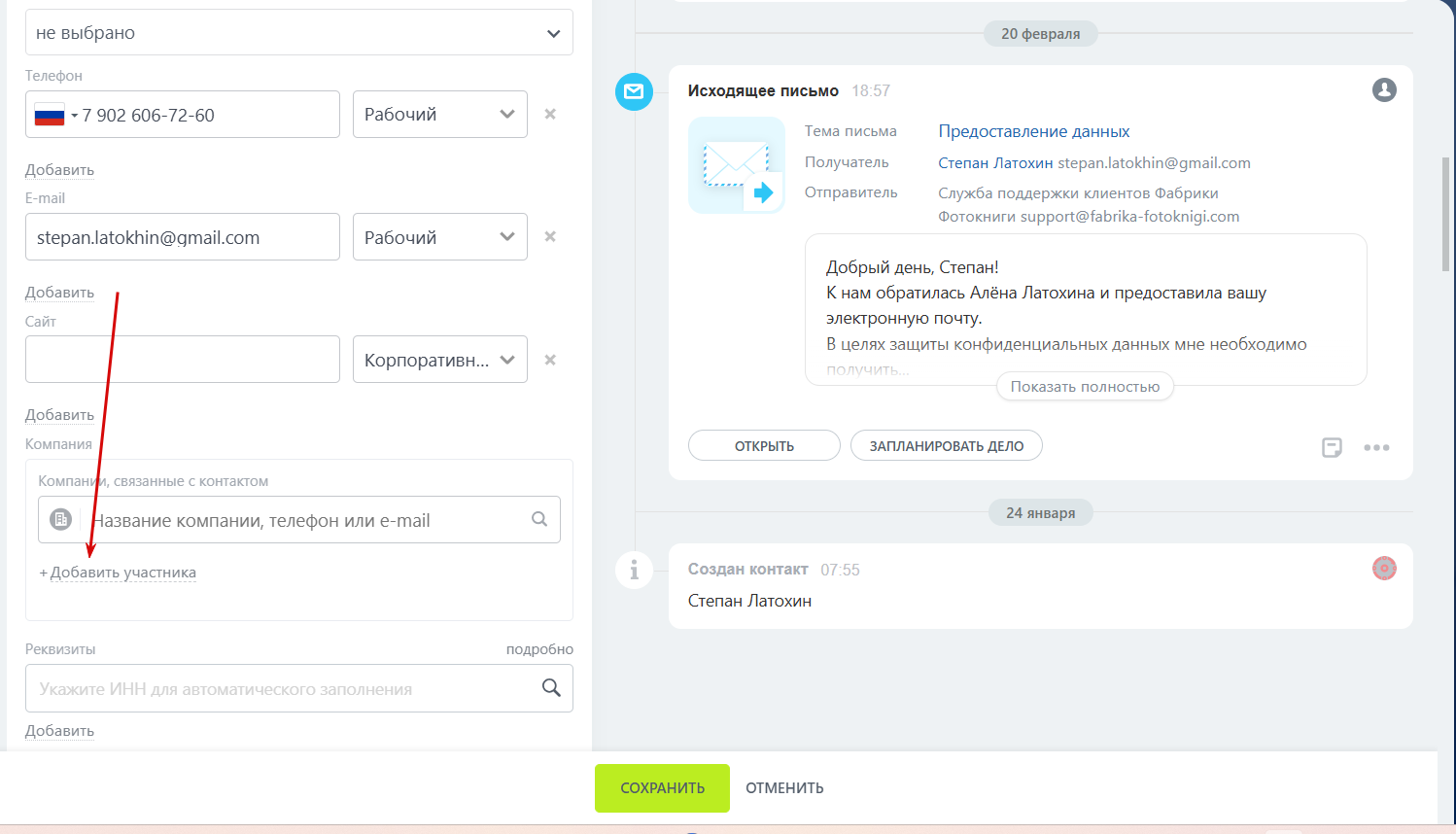Click 'ЗАПЛАНИРОВАТЬ ДЕЛО' button

click(946, 446)
